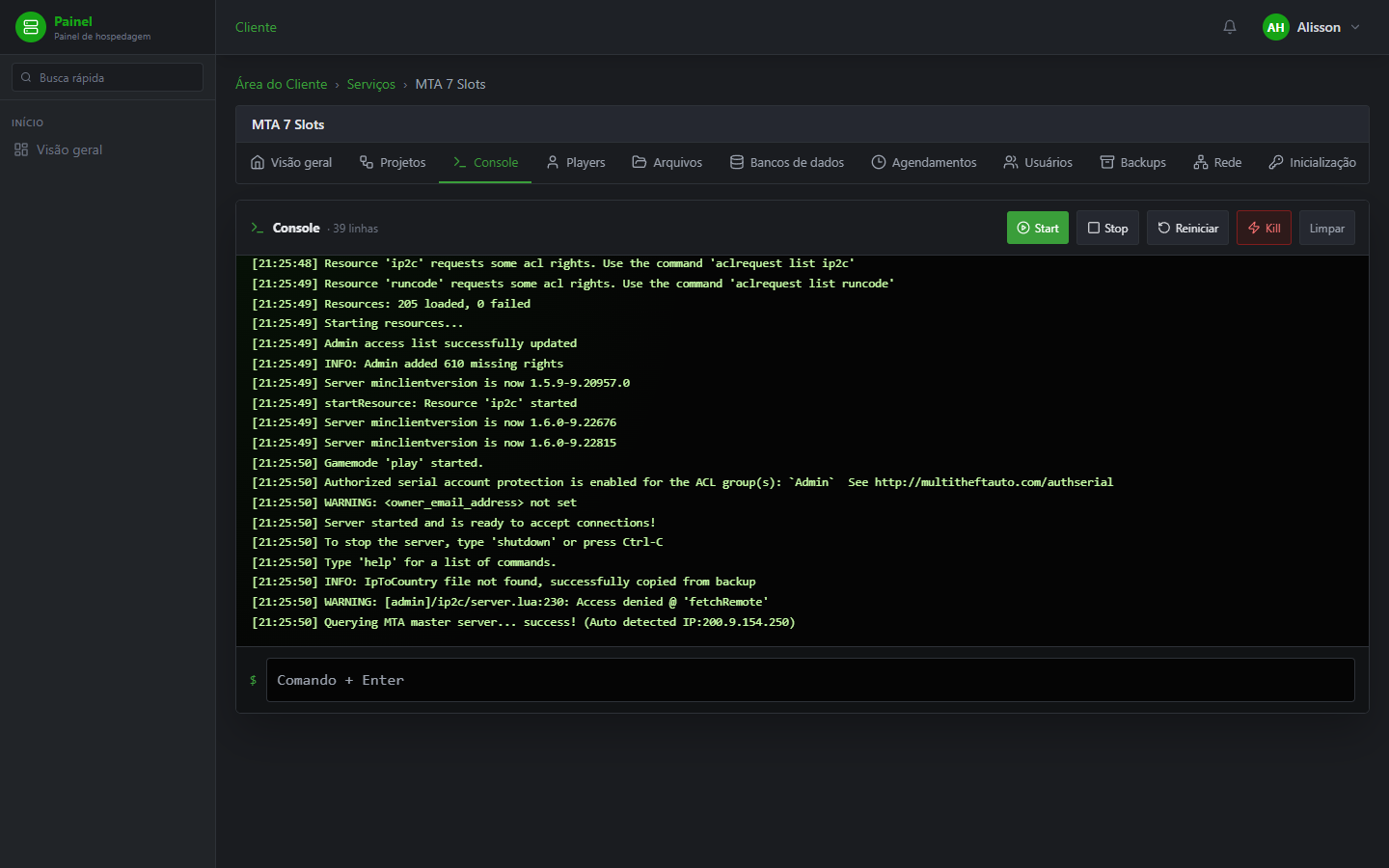
Task: Click the archive icon on Backups tab
Action: [x=1107, y=162]
